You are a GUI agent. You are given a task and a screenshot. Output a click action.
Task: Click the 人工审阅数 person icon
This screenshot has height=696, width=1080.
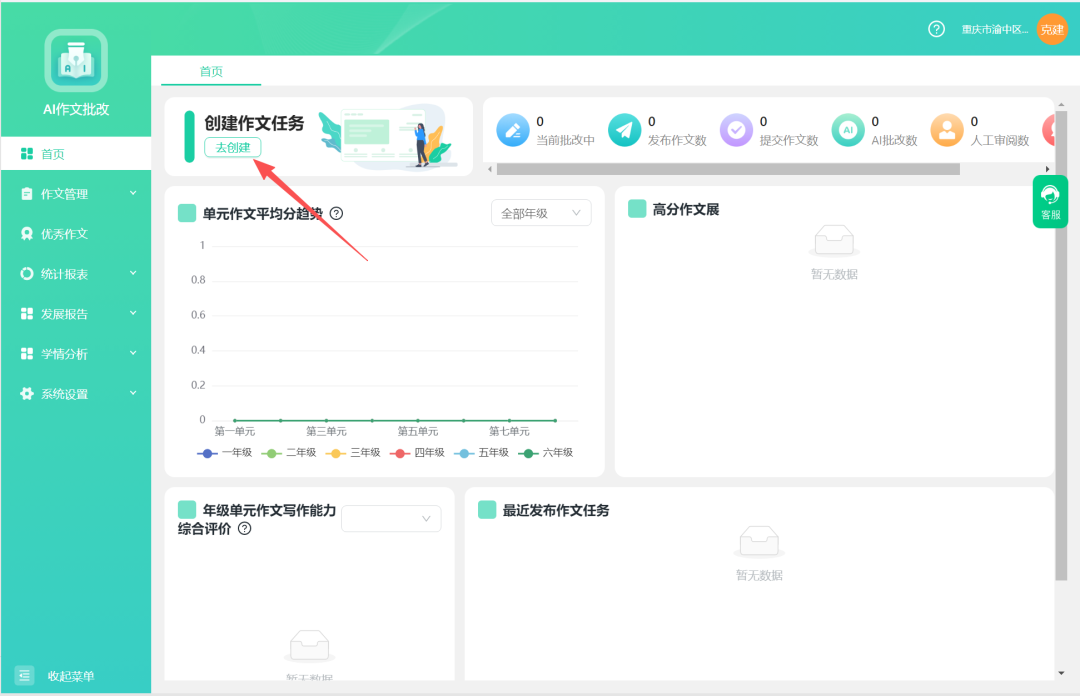(x=947, y=130)
